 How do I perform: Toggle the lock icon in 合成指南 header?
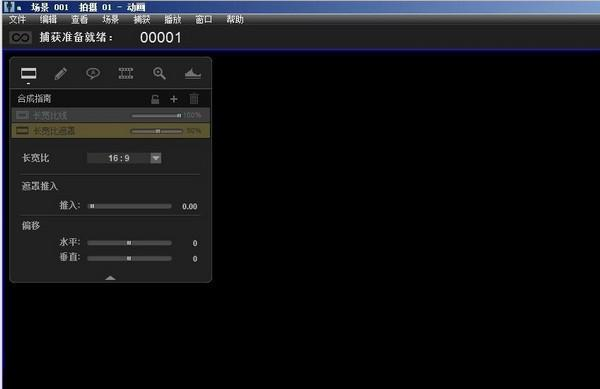pyautogui.click(x=155, y=99)
